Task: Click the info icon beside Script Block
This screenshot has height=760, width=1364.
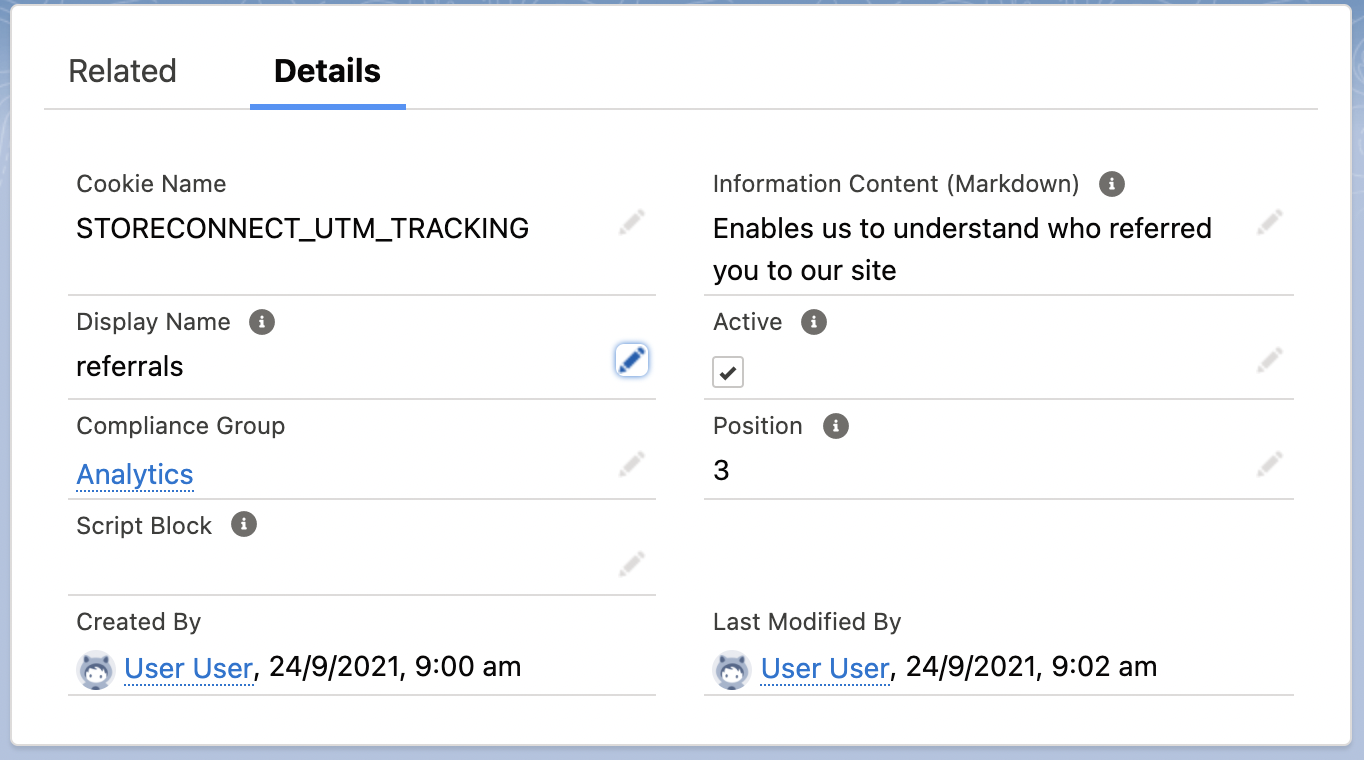Action: [x=243, y=524]
